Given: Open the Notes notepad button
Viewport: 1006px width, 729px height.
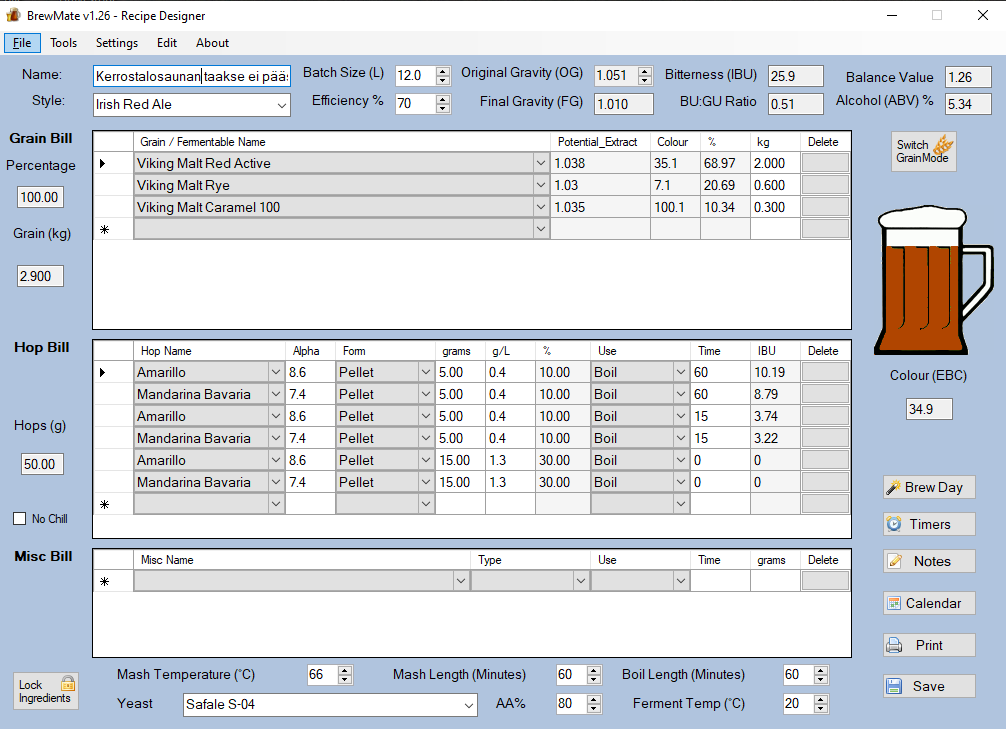Looking at the screenshot, I should coord(929,561).
